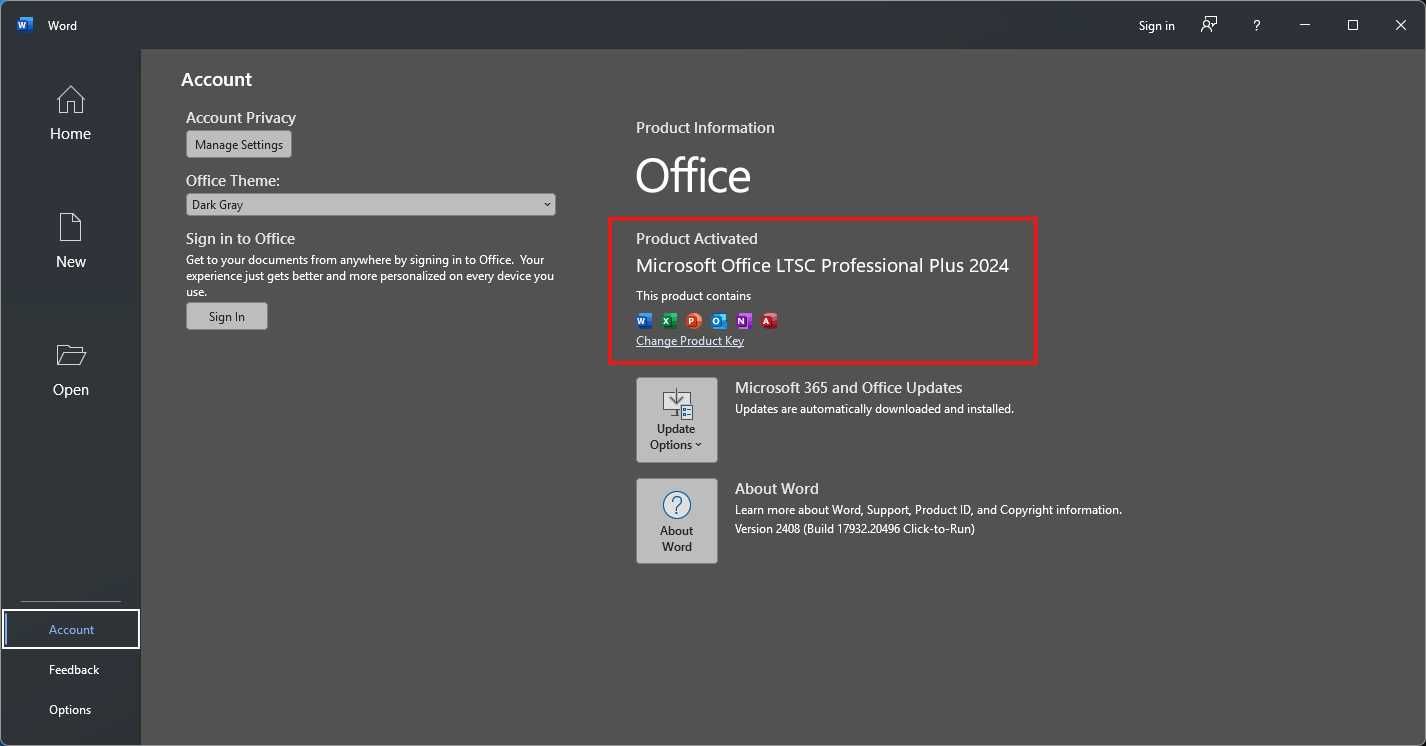The height and width of the screenshot is (746, 1426).
Task: Minimize the Word window
Action: 1305,25
